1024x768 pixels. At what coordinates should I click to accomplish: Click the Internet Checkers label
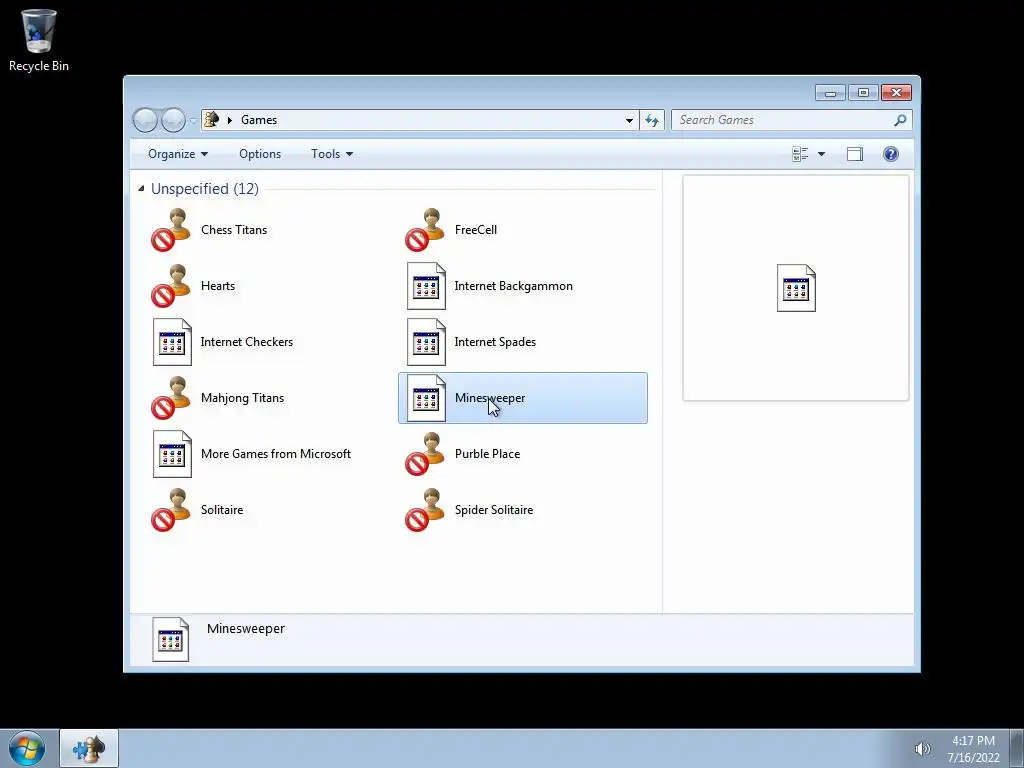(246, 342)
